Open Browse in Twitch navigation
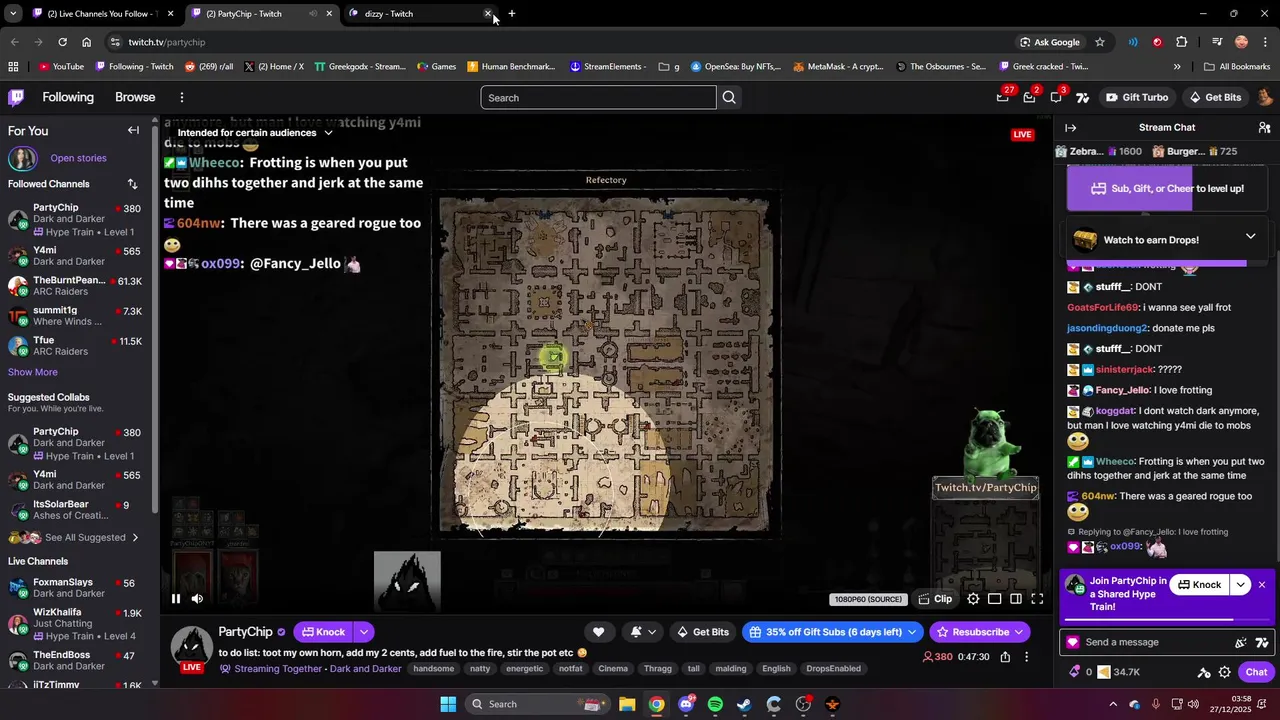1280x720 pixels. pyautogui.click(x=135, y=97)
